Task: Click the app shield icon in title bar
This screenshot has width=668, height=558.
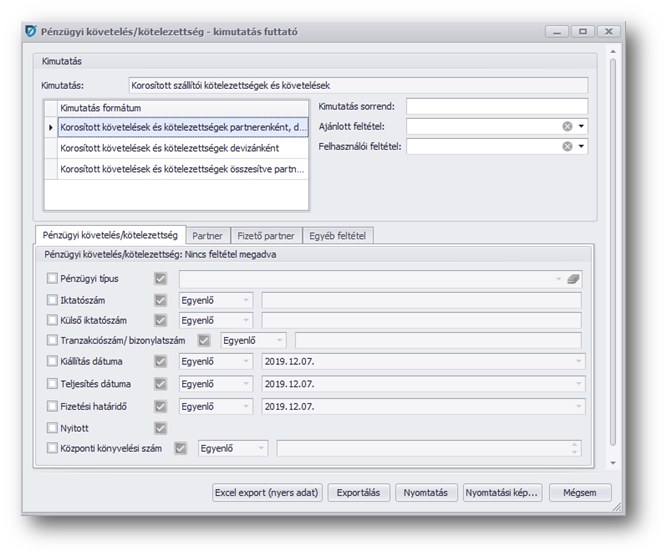Action: pyautogui.click(x=30, y=32)
